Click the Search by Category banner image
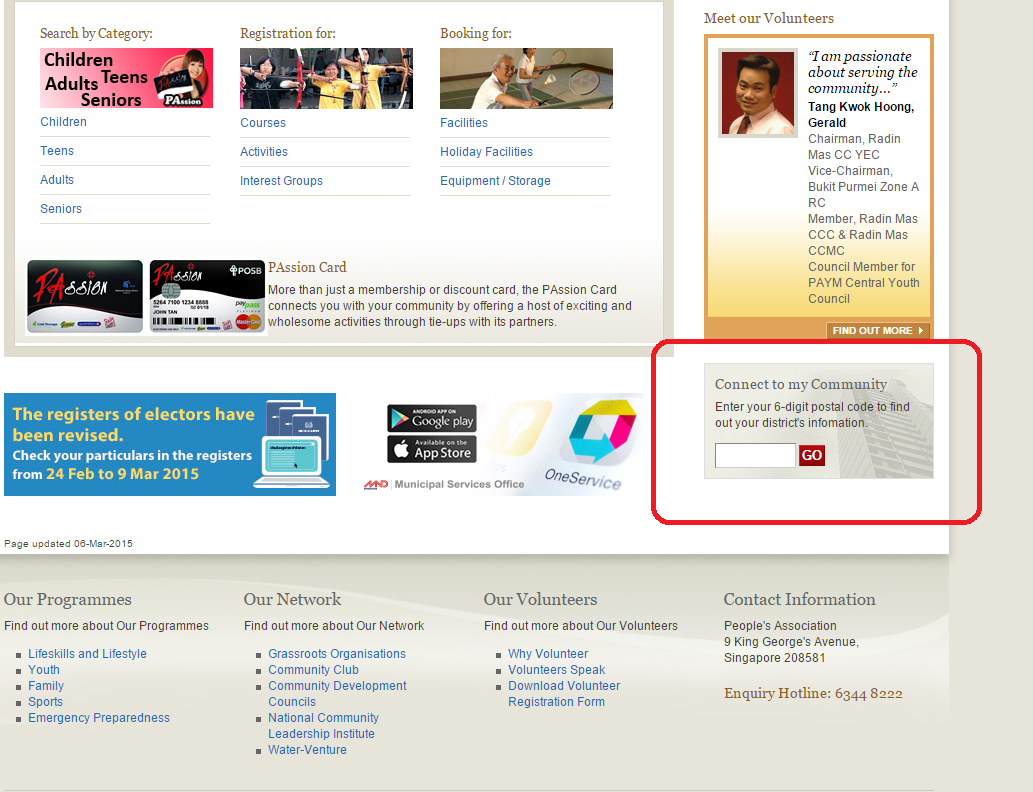This screenshot has height=792, width=1033. click(126, 78)
